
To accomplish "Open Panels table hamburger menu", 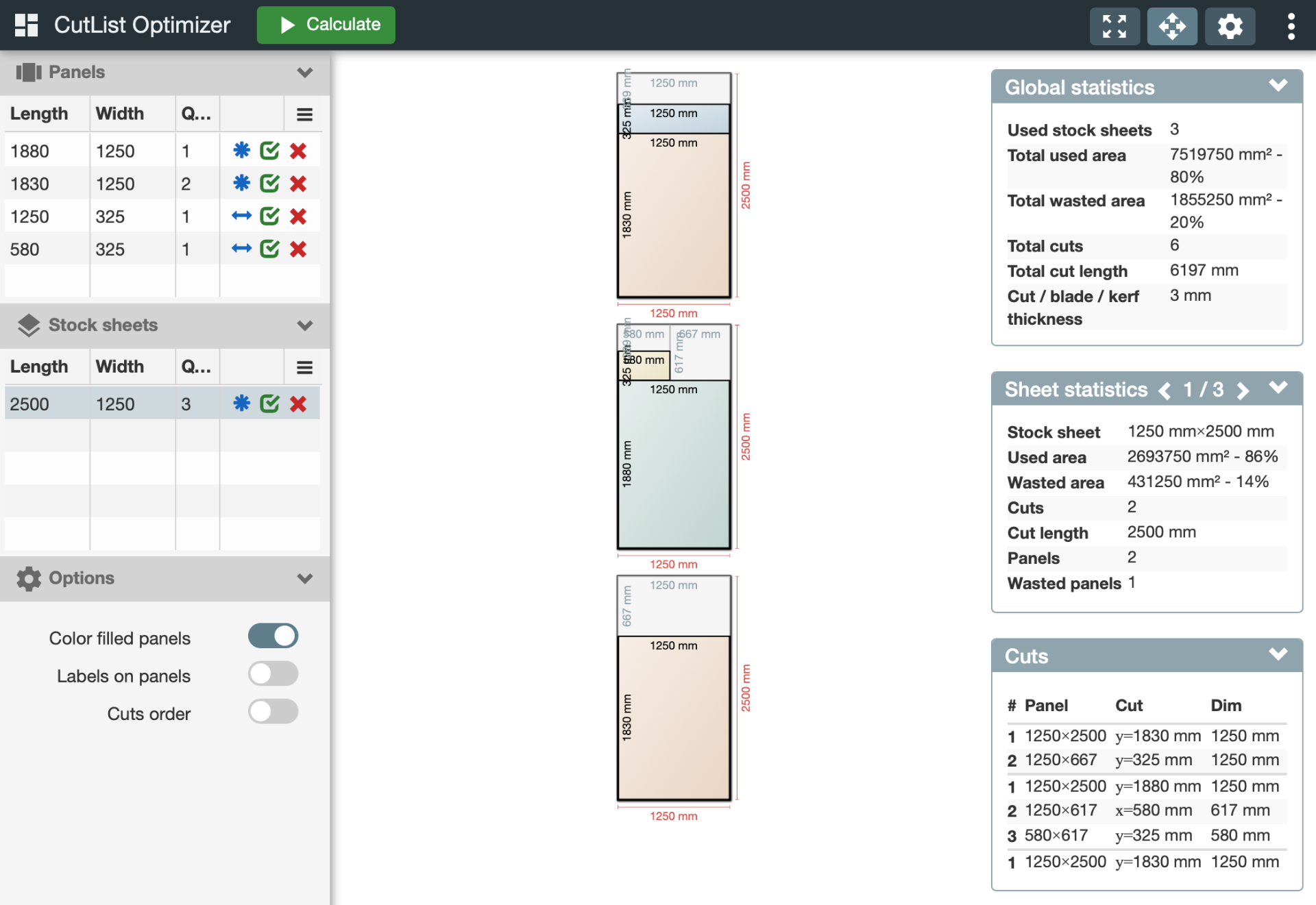I will pos(304,114).
